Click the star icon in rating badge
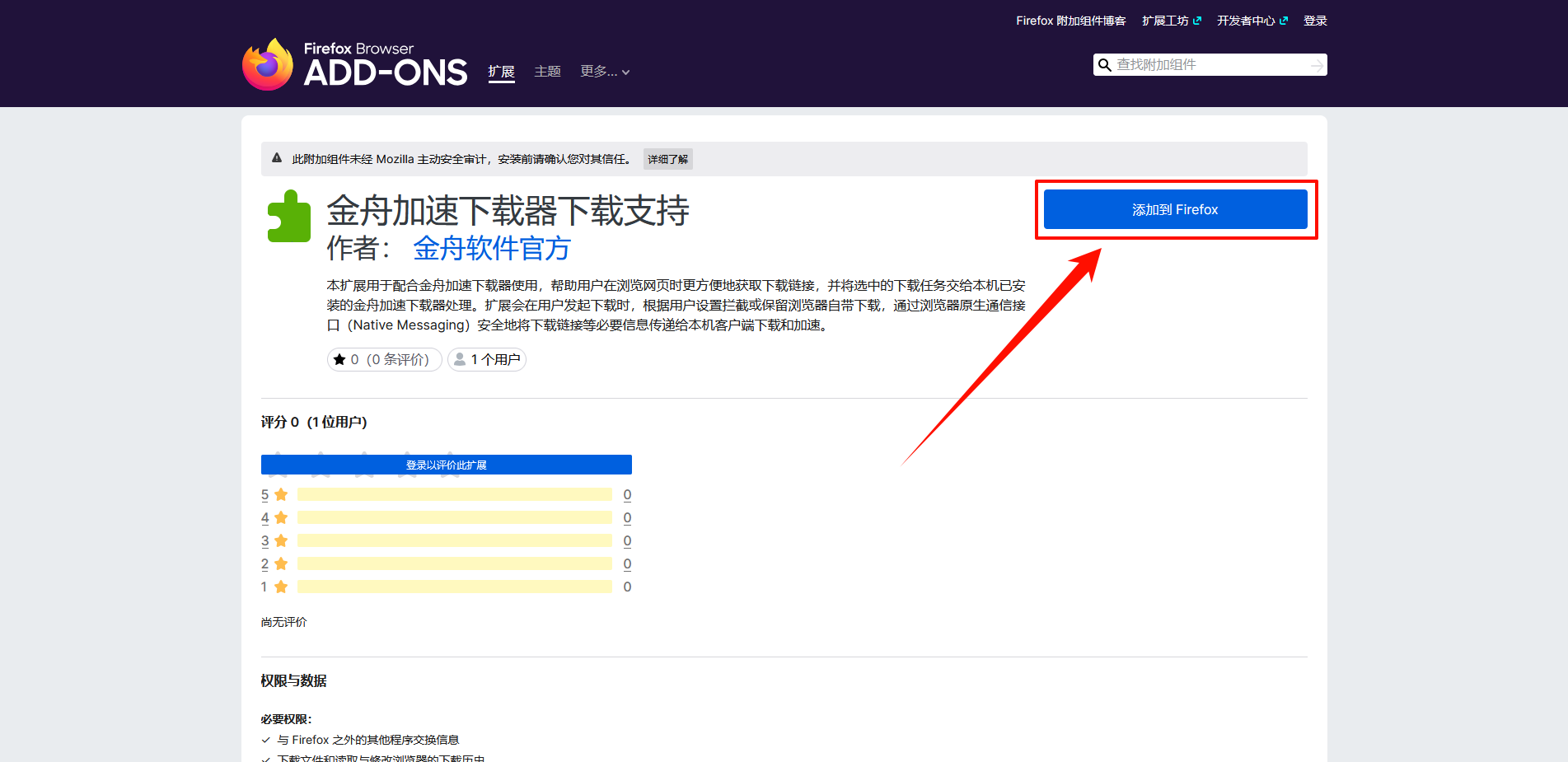This screenshot has height=762, width=1568. [339, 360]
